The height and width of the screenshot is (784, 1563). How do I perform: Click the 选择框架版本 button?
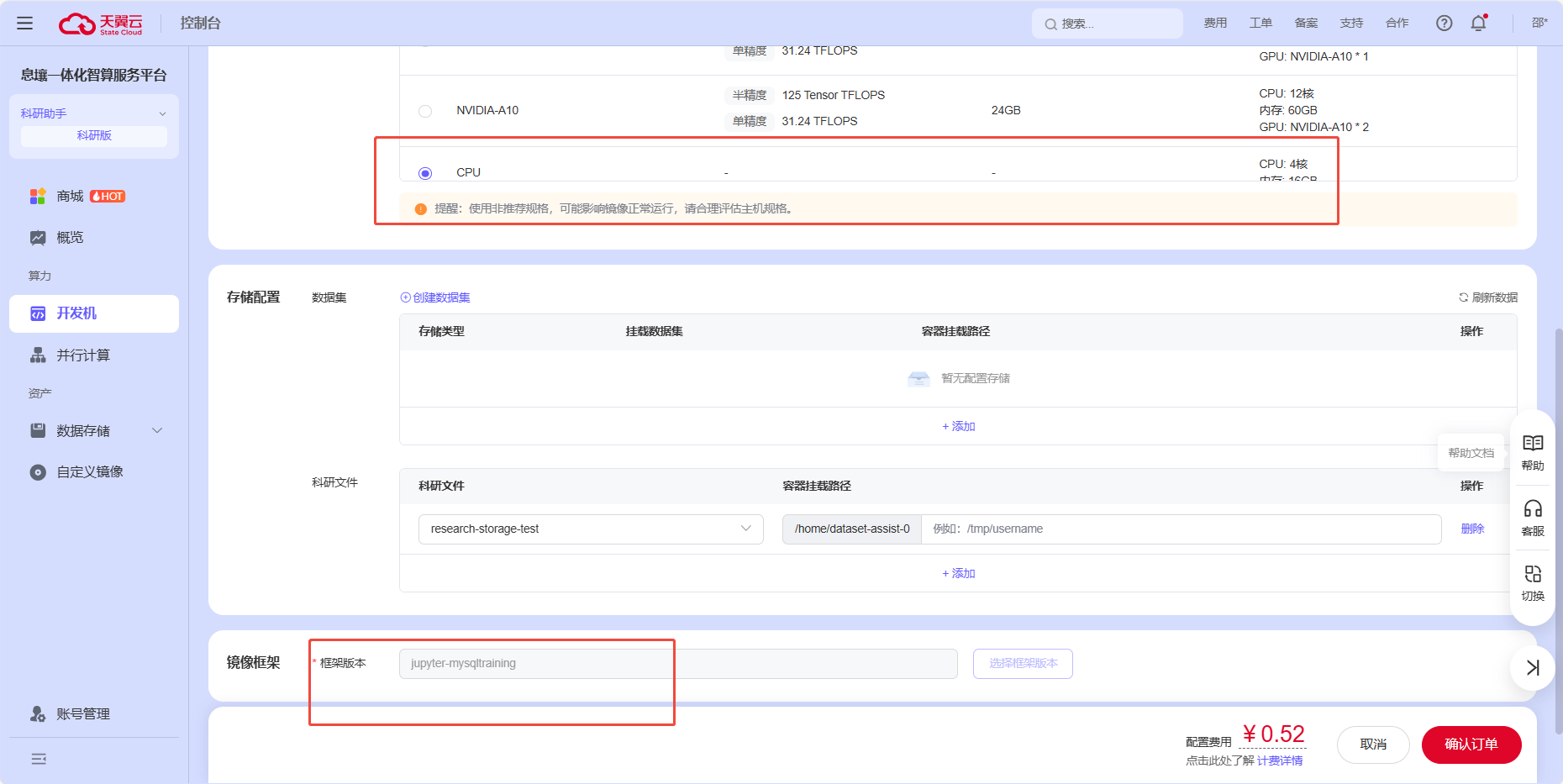1023,664
